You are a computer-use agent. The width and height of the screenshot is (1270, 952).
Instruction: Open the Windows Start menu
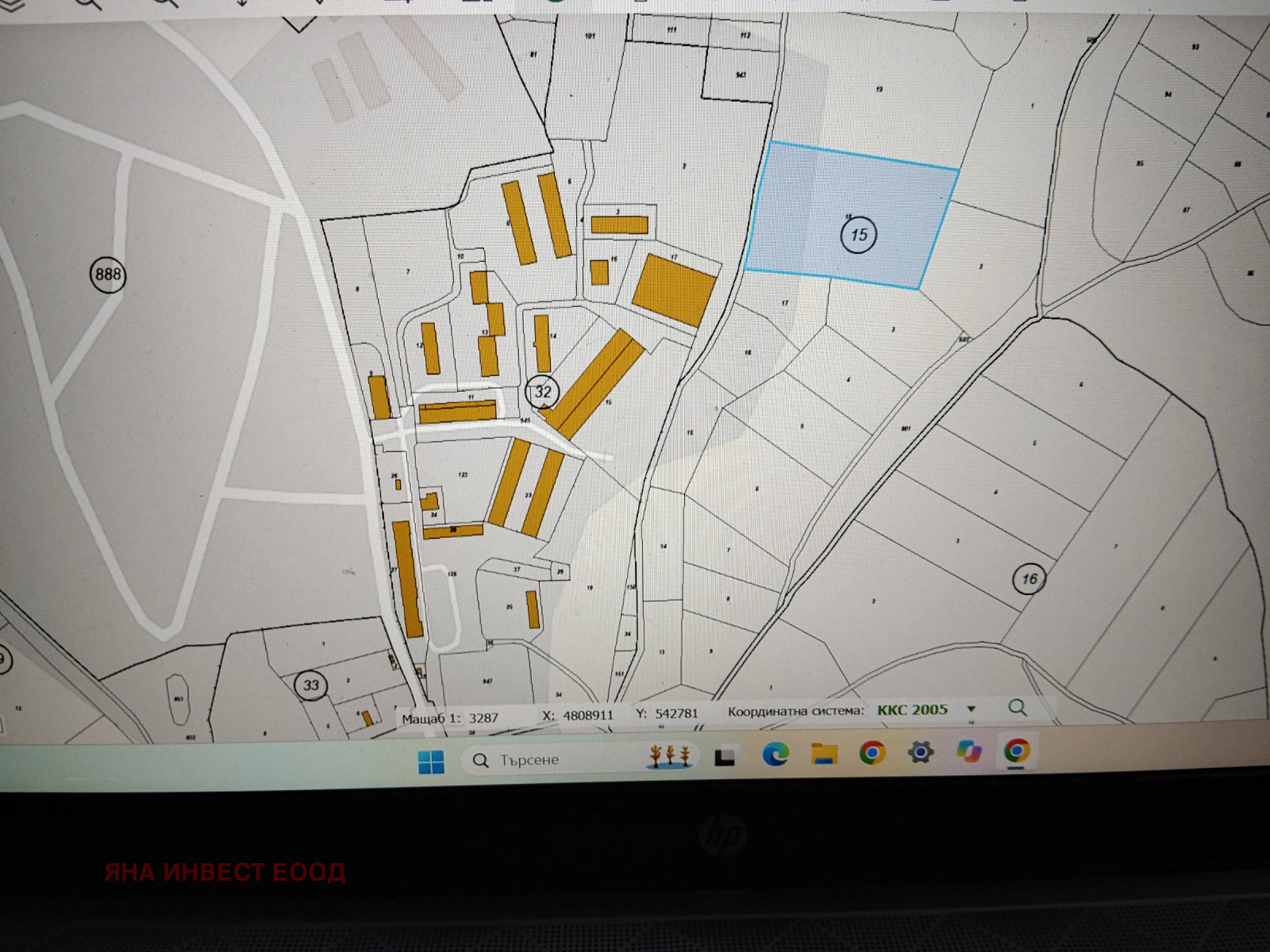pos(432,762)
